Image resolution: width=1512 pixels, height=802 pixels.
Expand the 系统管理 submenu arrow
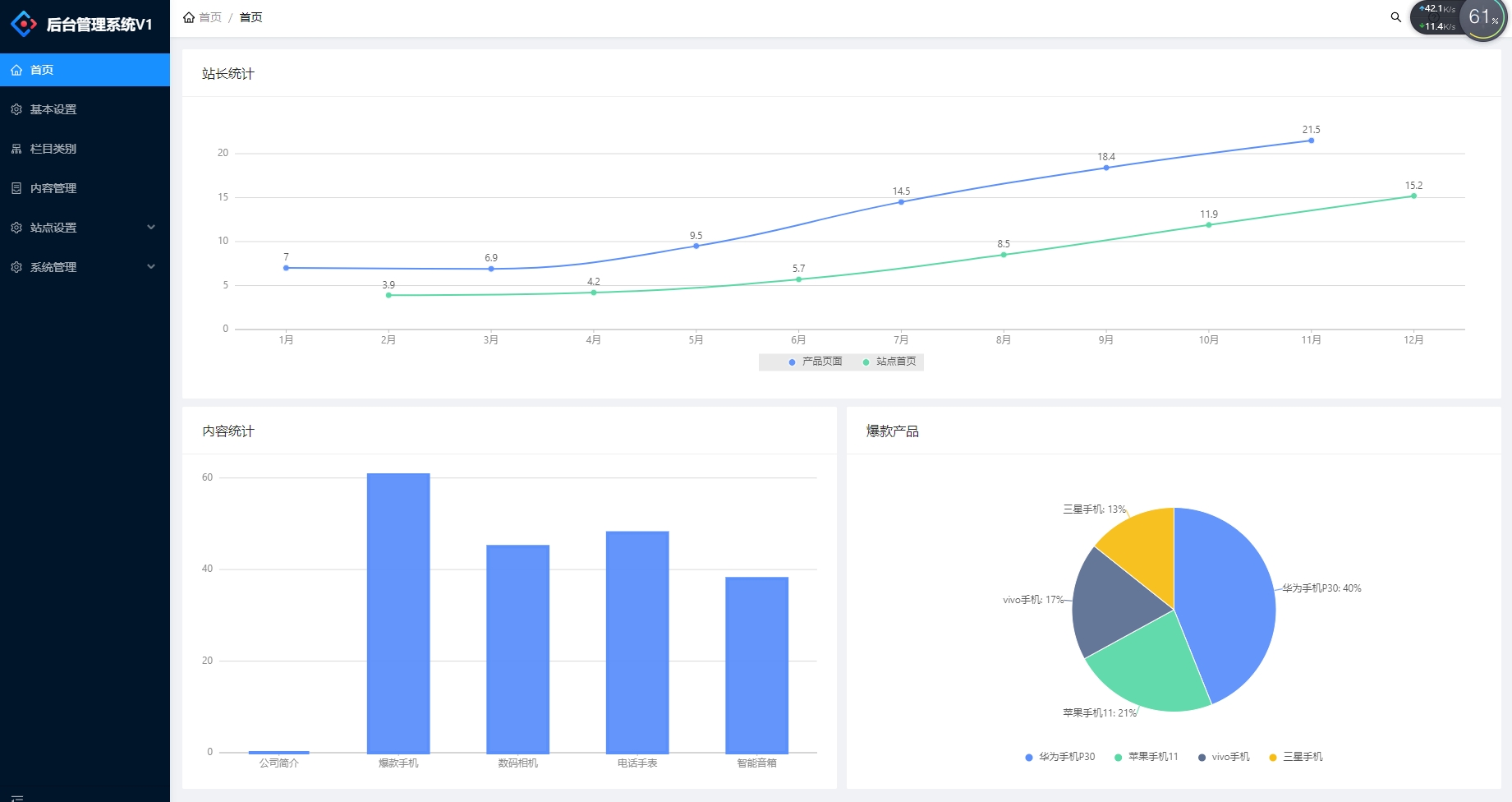pos(151,267)
